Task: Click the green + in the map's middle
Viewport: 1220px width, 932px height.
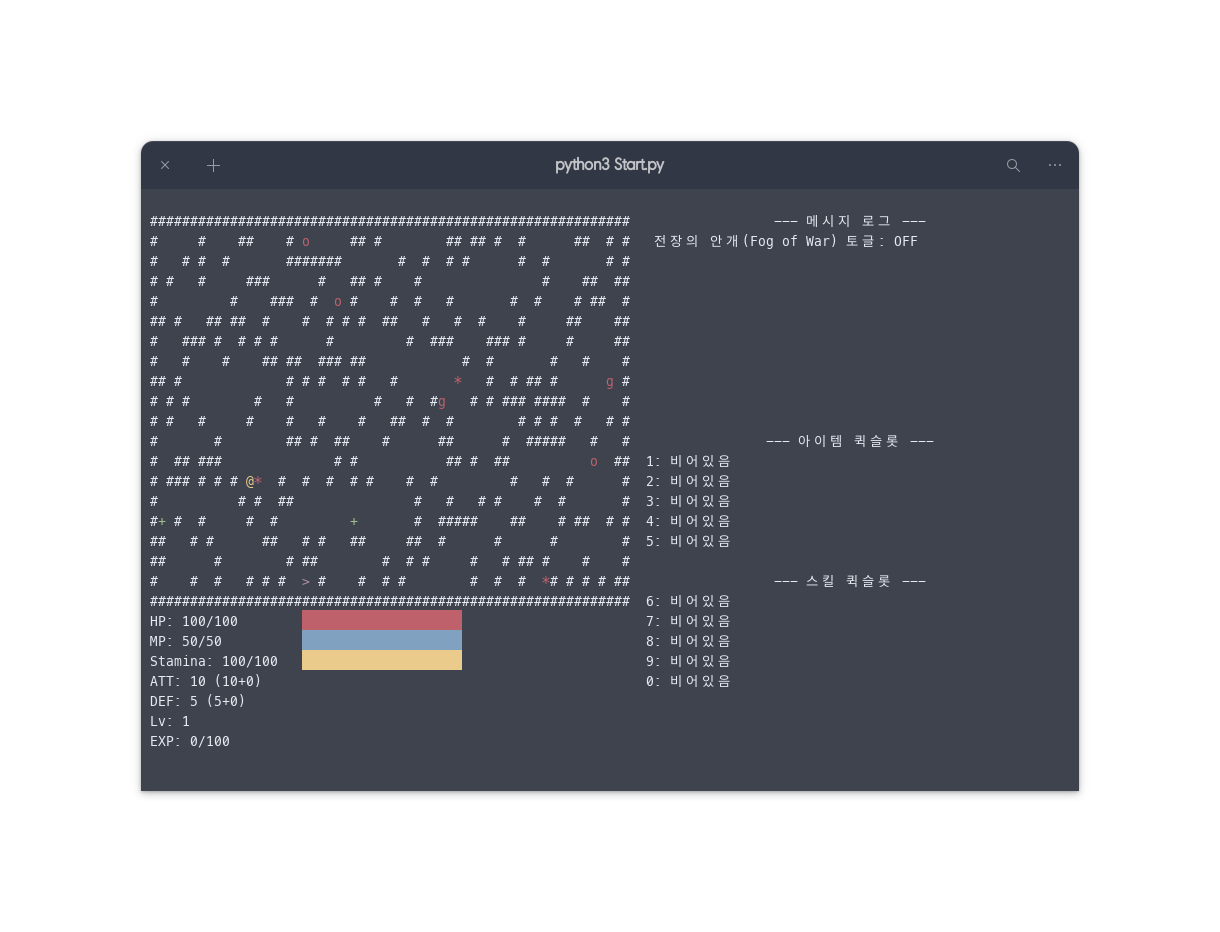Action: point(354,521)
